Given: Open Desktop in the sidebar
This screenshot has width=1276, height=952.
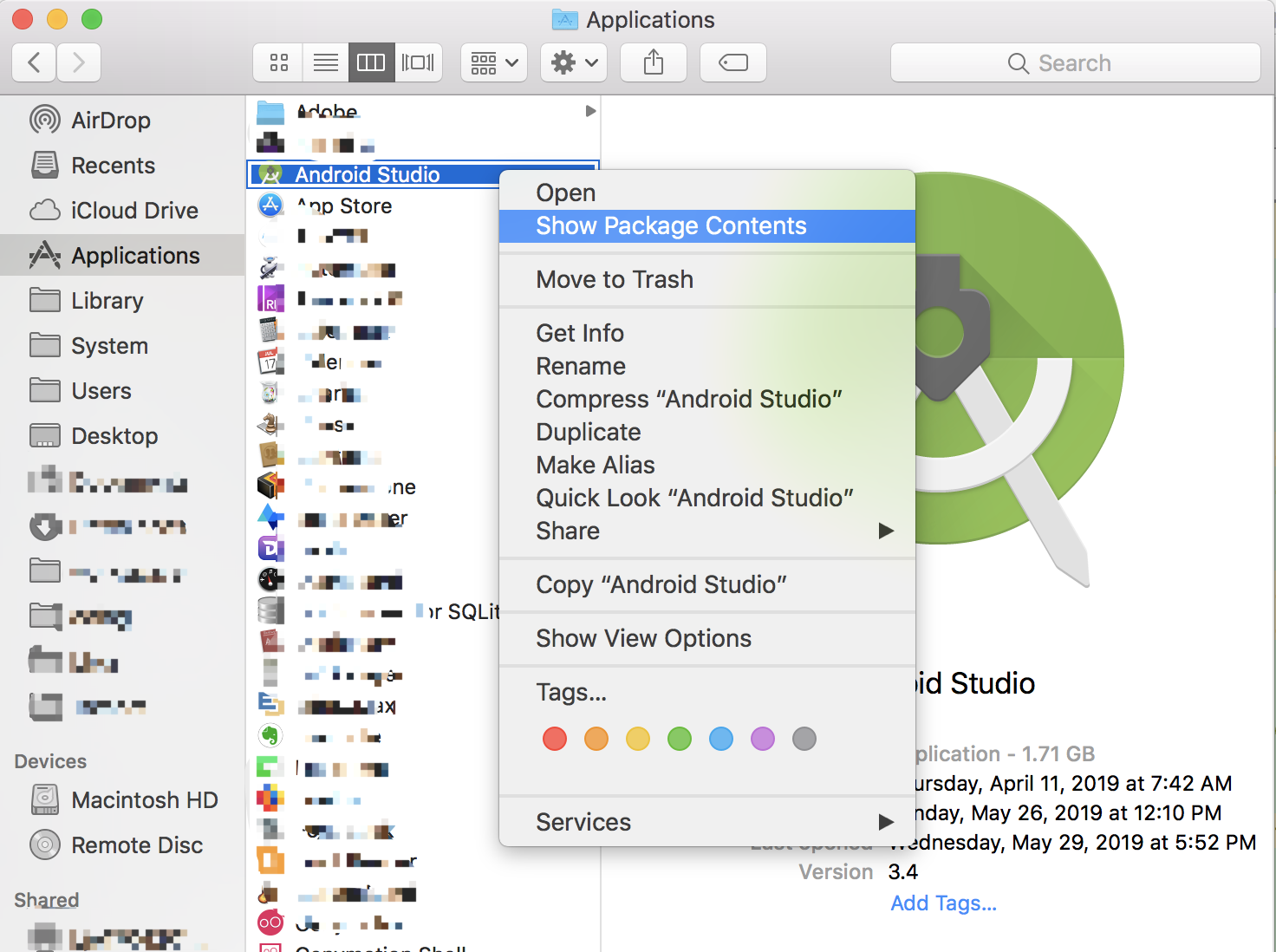Looking at the screenshot, I should tap(122, 435).
